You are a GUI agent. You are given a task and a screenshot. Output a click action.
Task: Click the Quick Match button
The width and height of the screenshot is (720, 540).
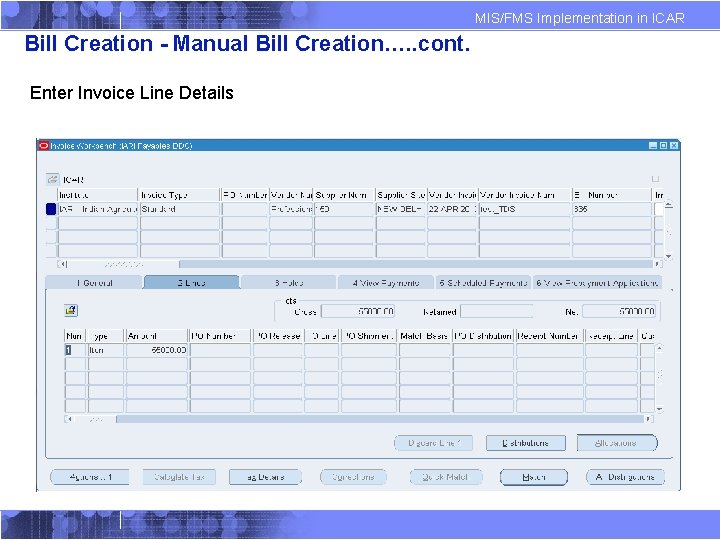point(445,477)
